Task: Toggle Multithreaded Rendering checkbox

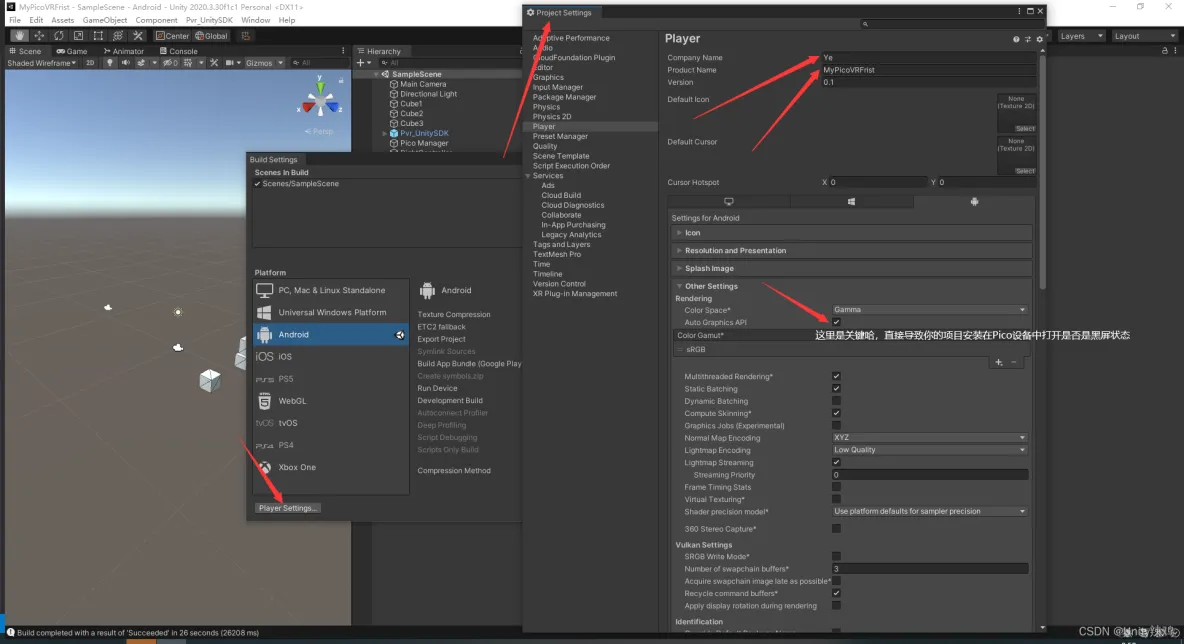Action: (836, 376)
